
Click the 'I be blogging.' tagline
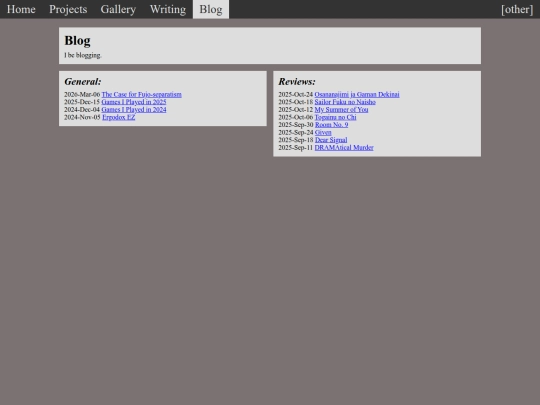tap(83, 55)
